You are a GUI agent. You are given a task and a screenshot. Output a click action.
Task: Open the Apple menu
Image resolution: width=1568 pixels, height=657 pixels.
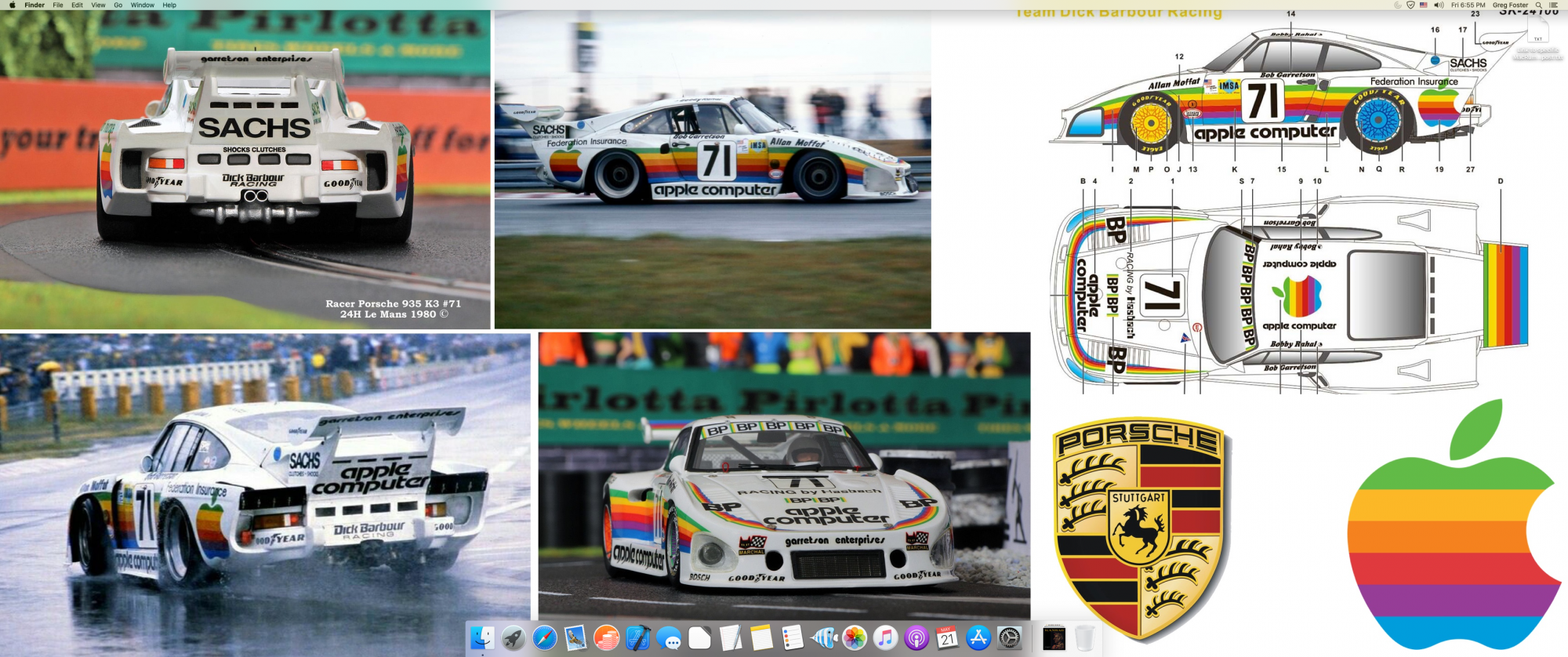tap(12, 5)
